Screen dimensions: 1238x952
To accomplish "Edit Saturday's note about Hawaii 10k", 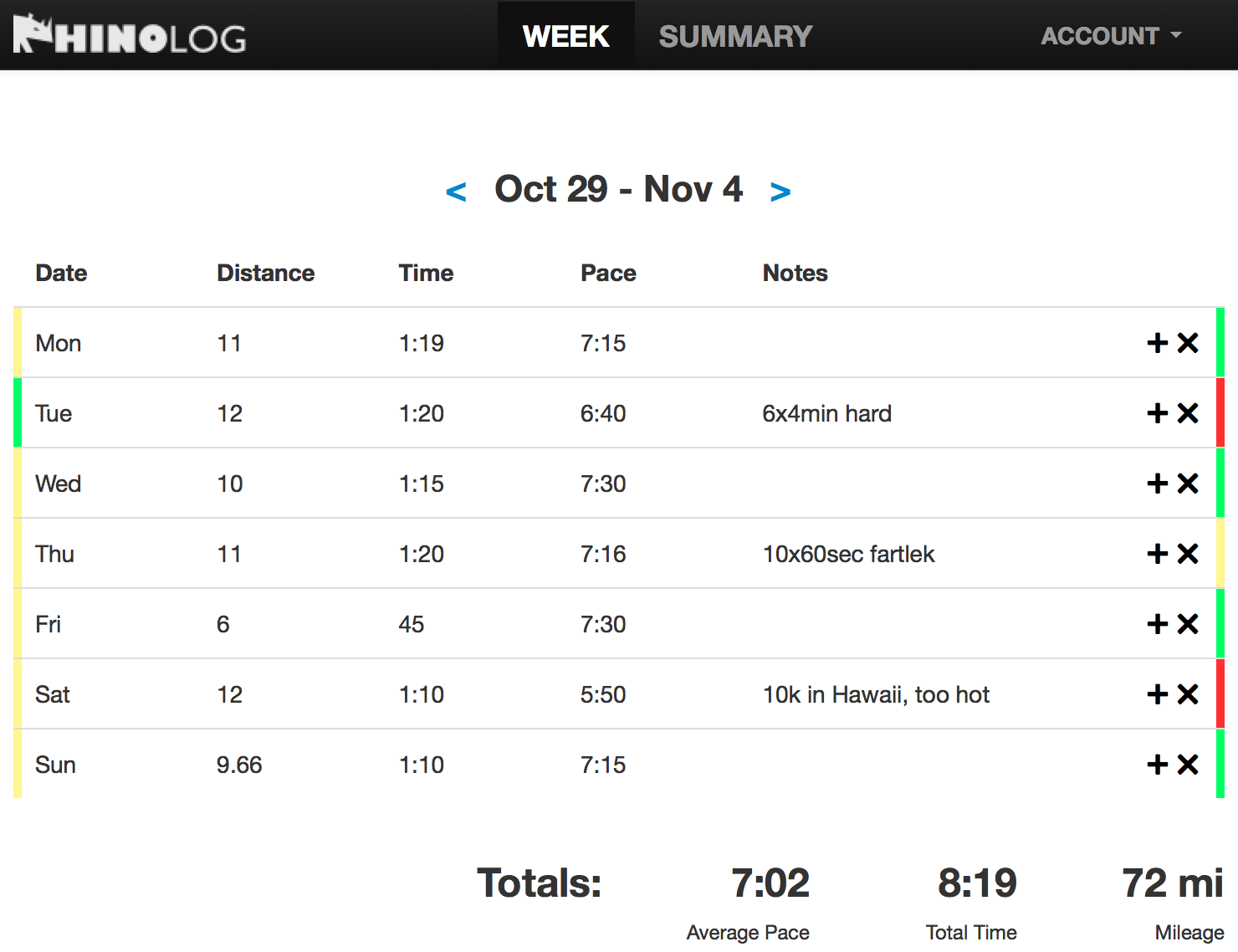I will (x=876, y=694).
